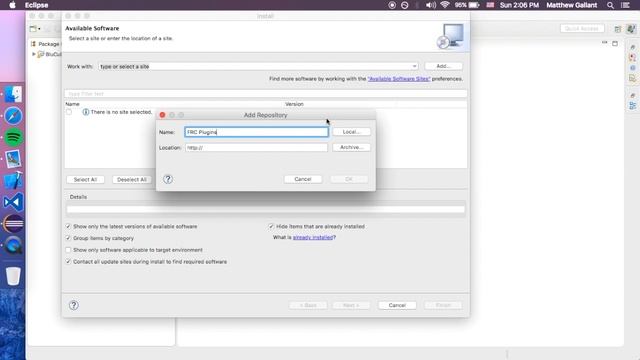Click the screen recording icon in the menu bar
The image size is (640, 360).
(392, 5)
